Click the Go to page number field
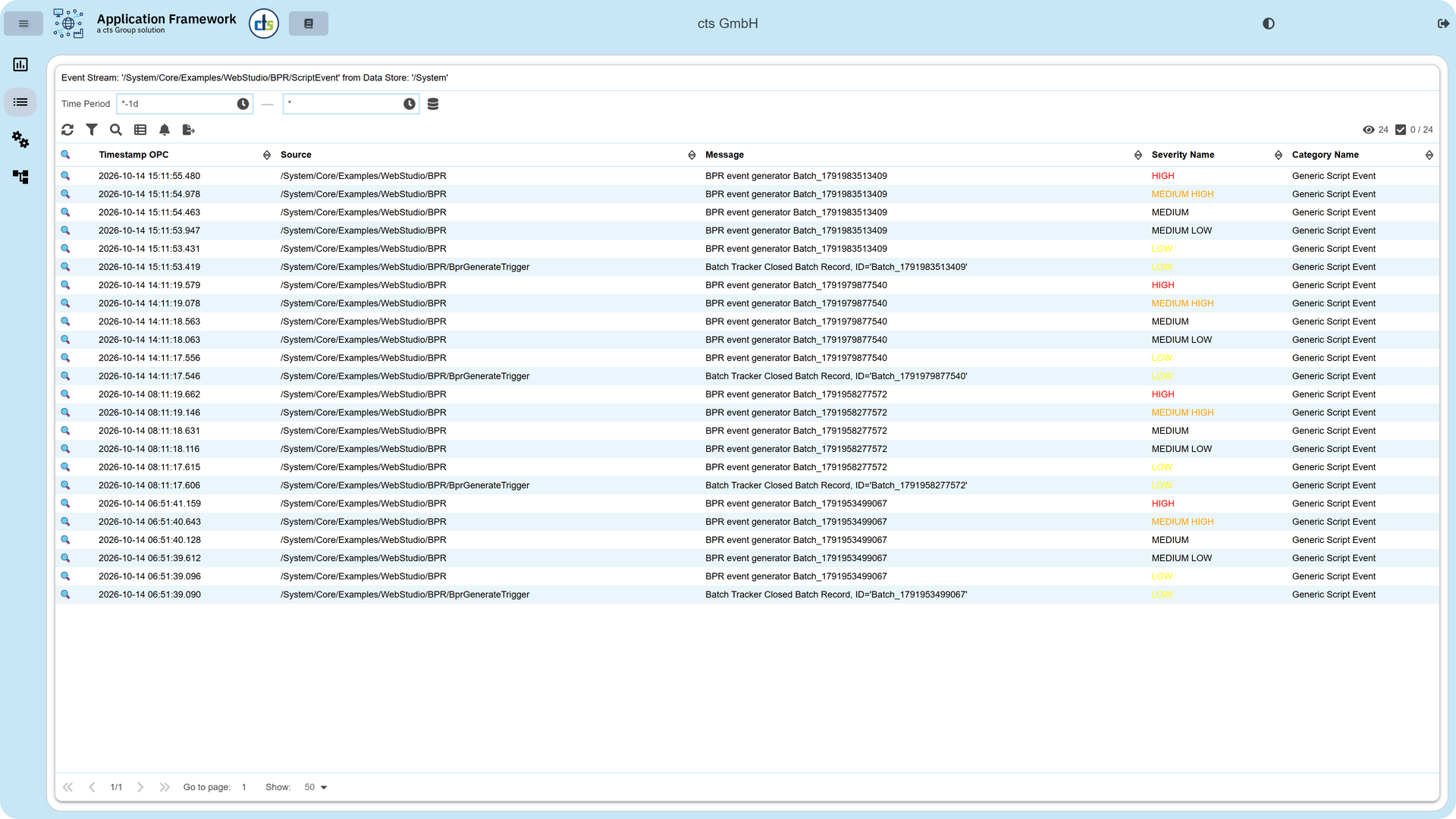1456x819 pixels. pos(244,787)
